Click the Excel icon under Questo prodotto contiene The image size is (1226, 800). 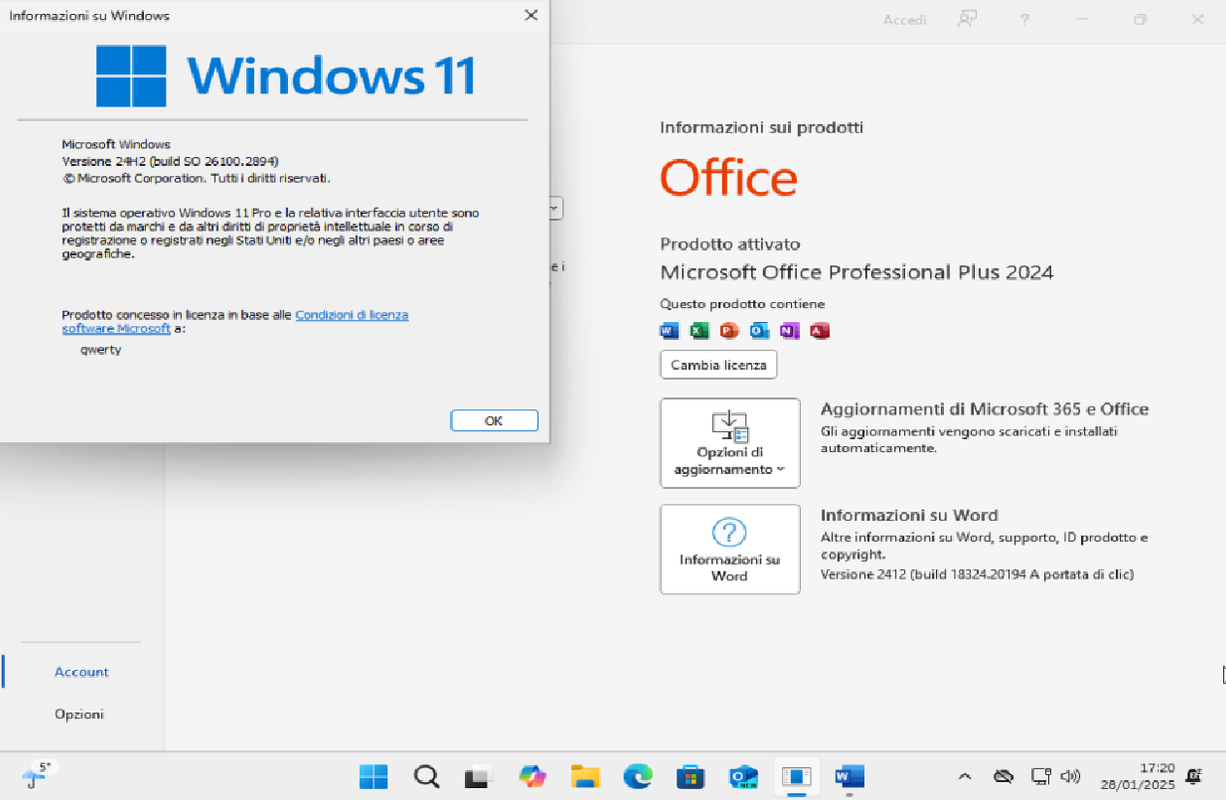[x=700, y=331]
